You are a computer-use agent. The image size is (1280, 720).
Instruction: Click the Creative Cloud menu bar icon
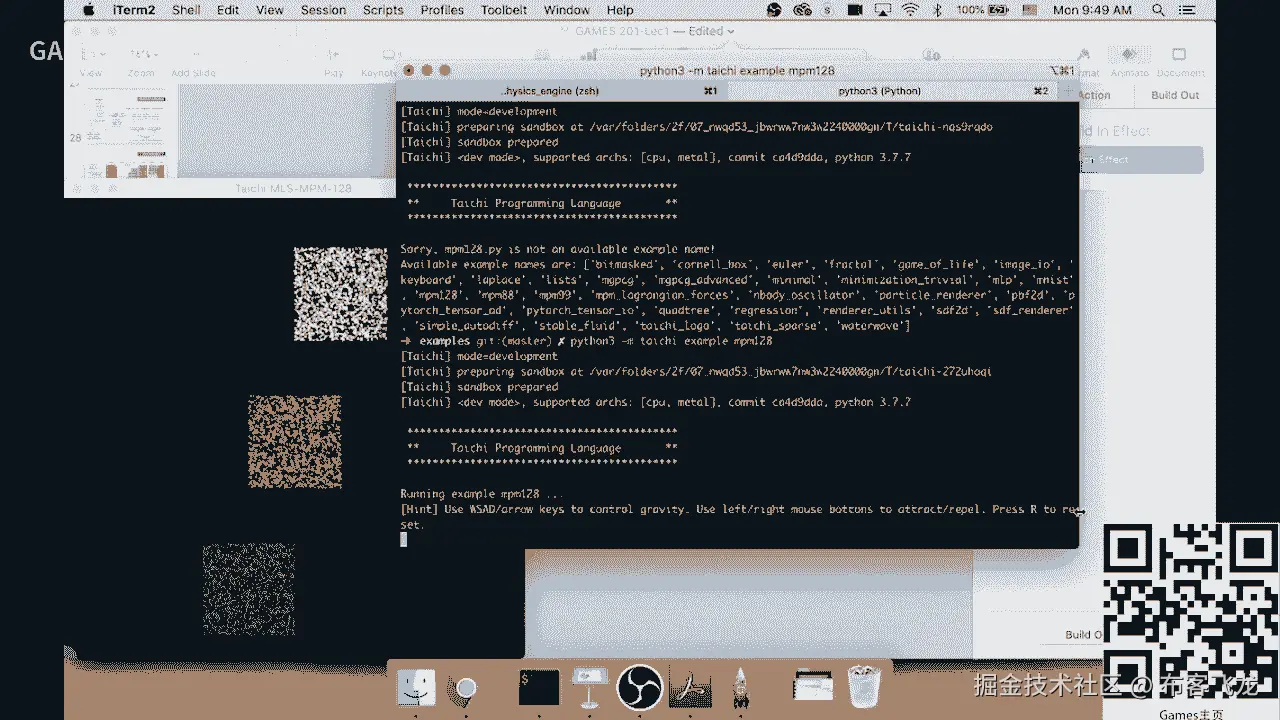pos(802,10)
